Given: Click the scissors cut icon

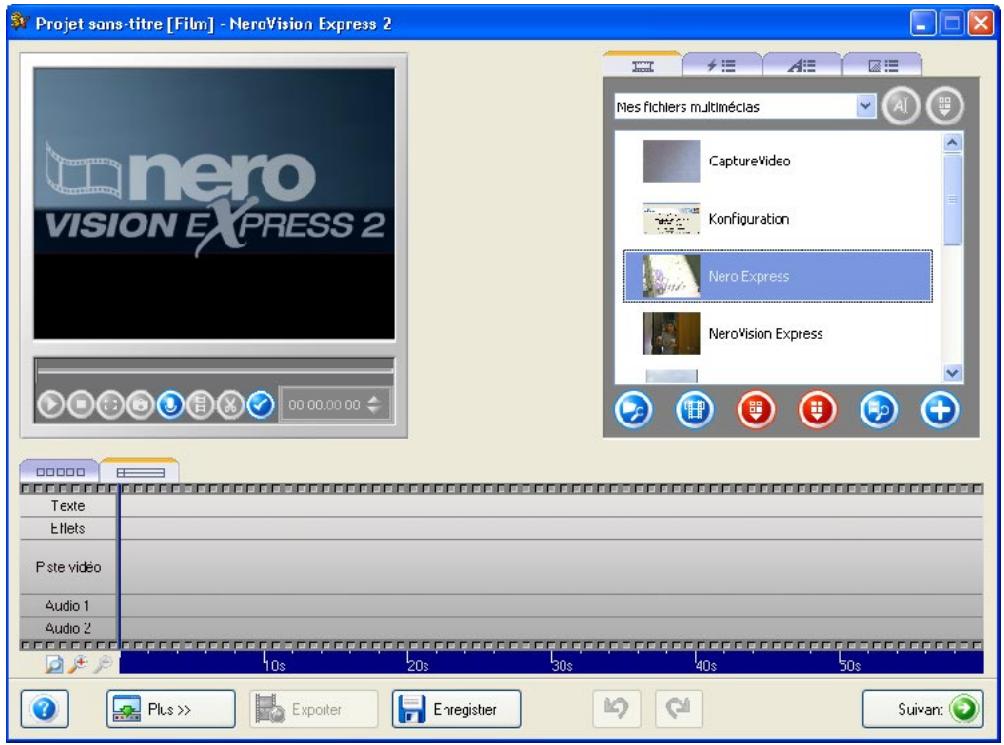Looking at the screenshot, I should (x=230, y=405).
